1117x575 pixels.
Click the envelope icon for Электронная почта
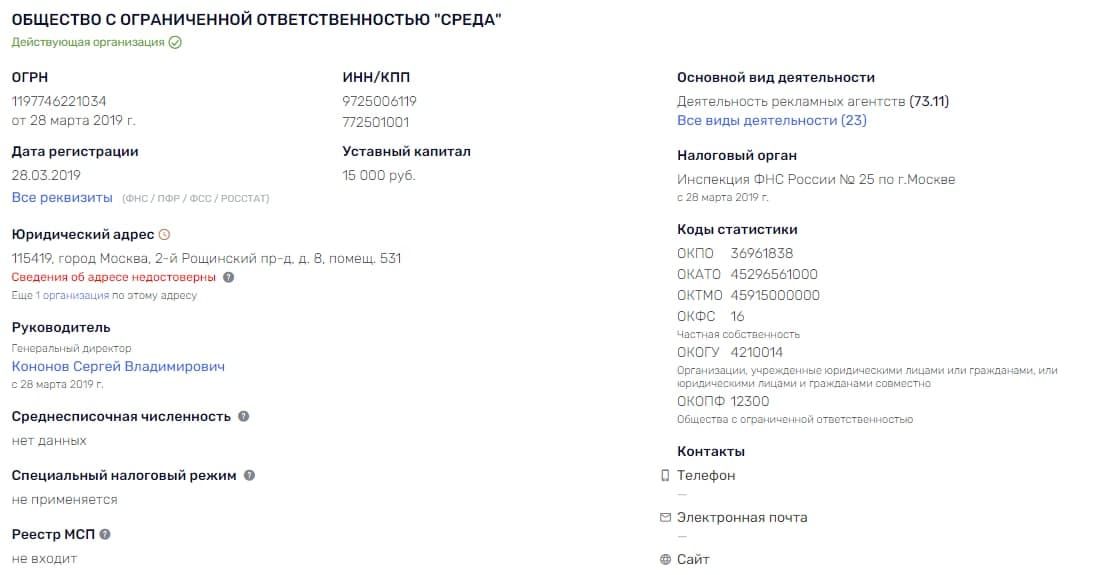pyautogui.click(x=665, y=518)
